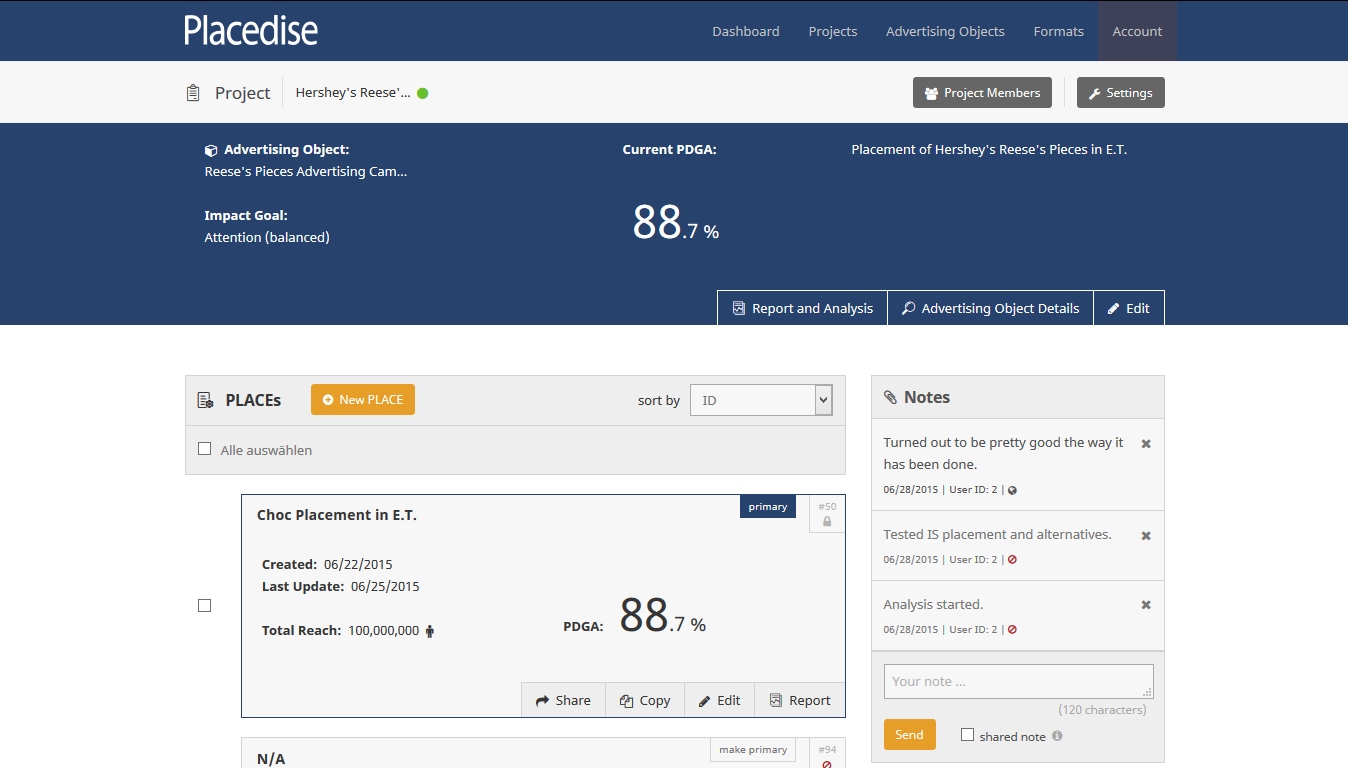The image size is (1348, 768).
Task: Open the sort by ID dropdown
Action: pos(761,400)
